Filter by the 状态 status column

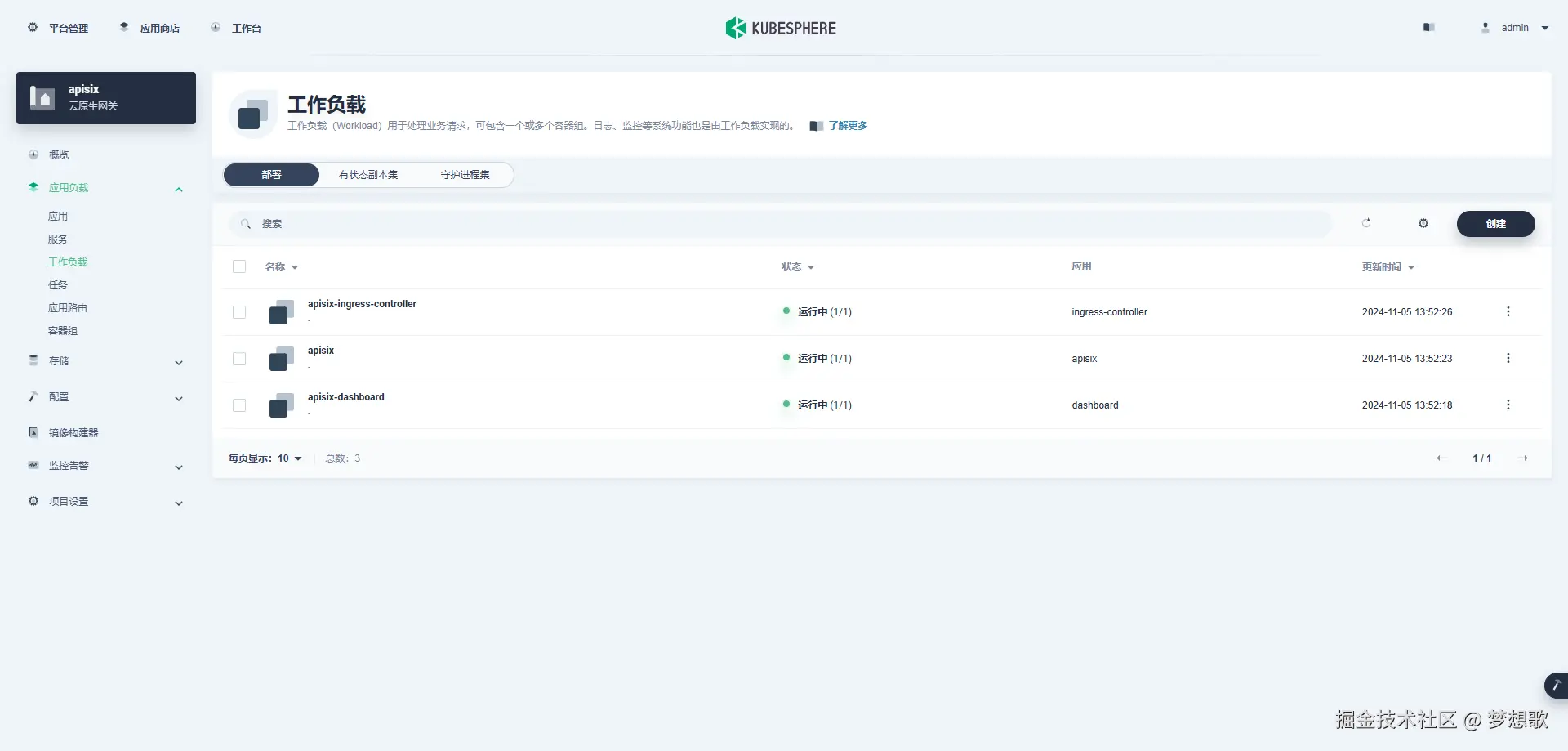coord(798,267)
